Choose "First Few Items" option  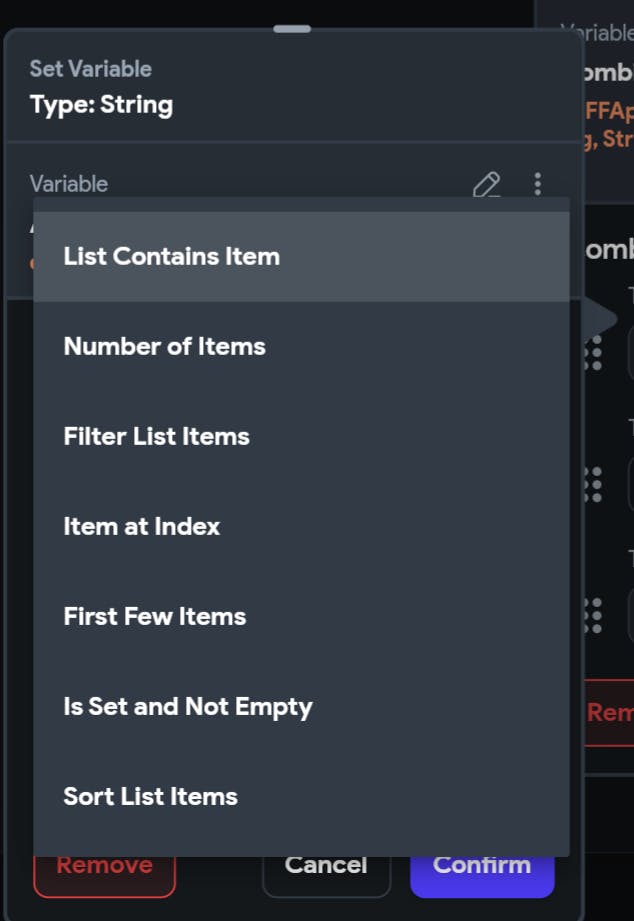(x=154, y=617)
